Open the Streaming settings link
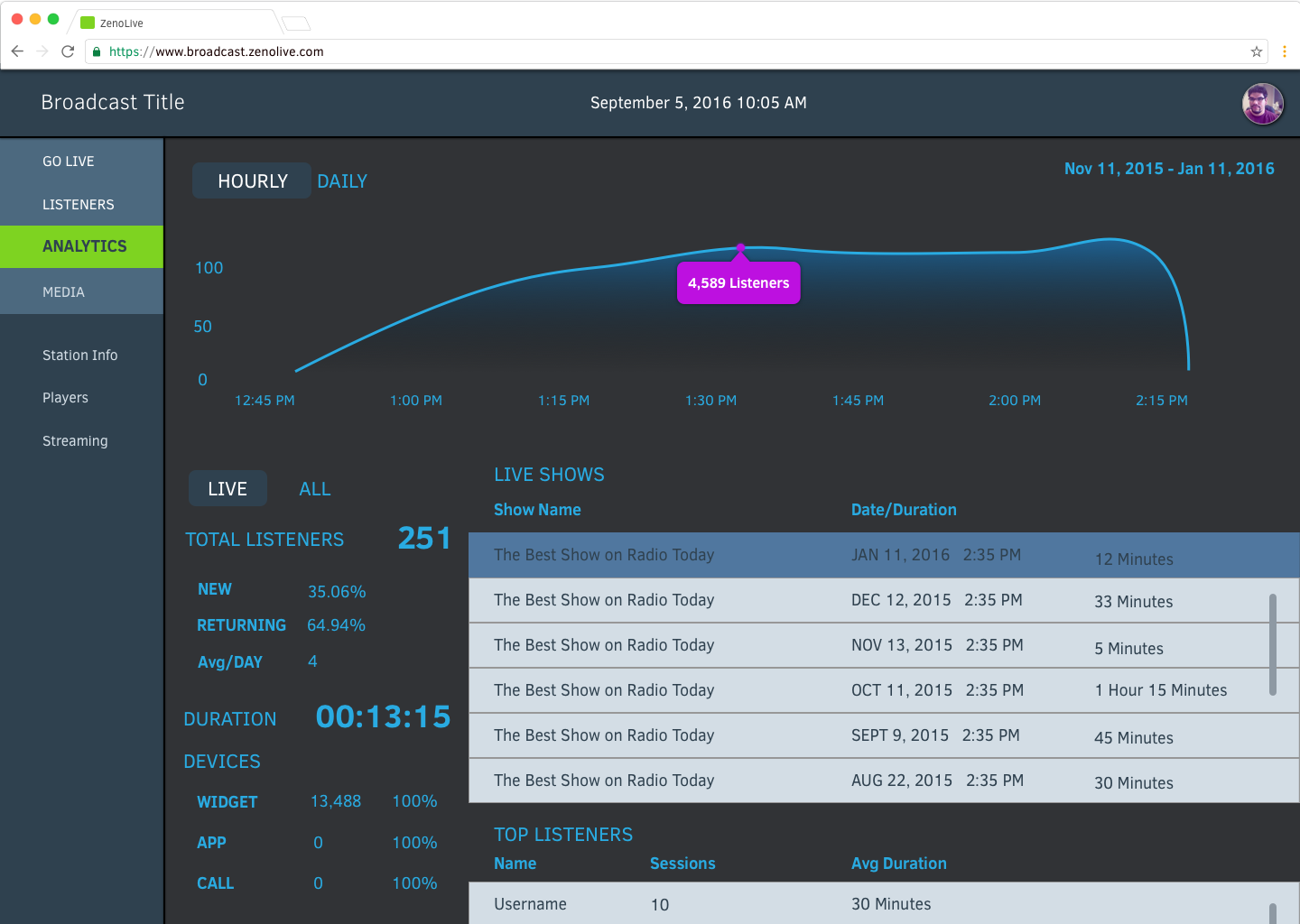 click(75, 441)
